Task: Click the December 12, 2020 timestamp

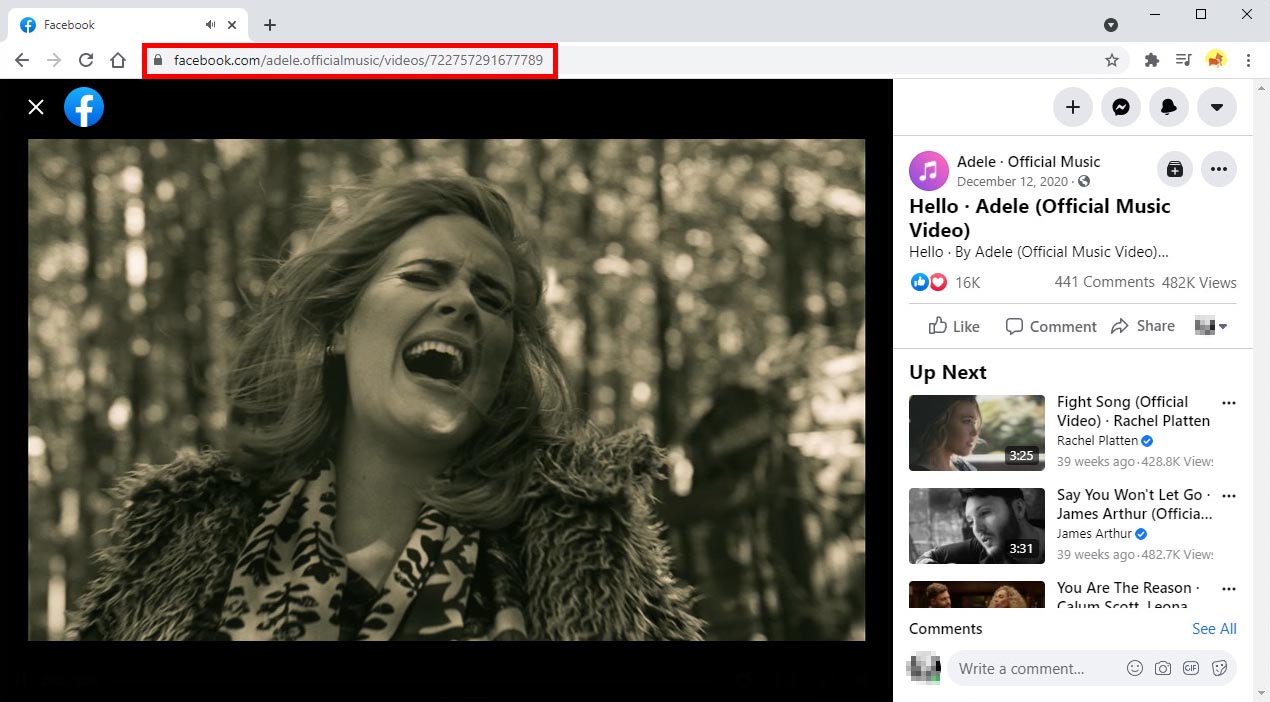Action: 1012,182
